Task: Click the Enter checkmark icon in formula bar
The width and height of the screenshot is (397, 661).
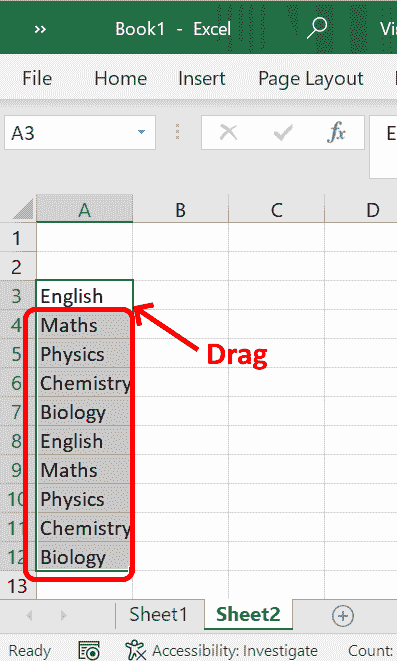Action: [x=283, y=133]
